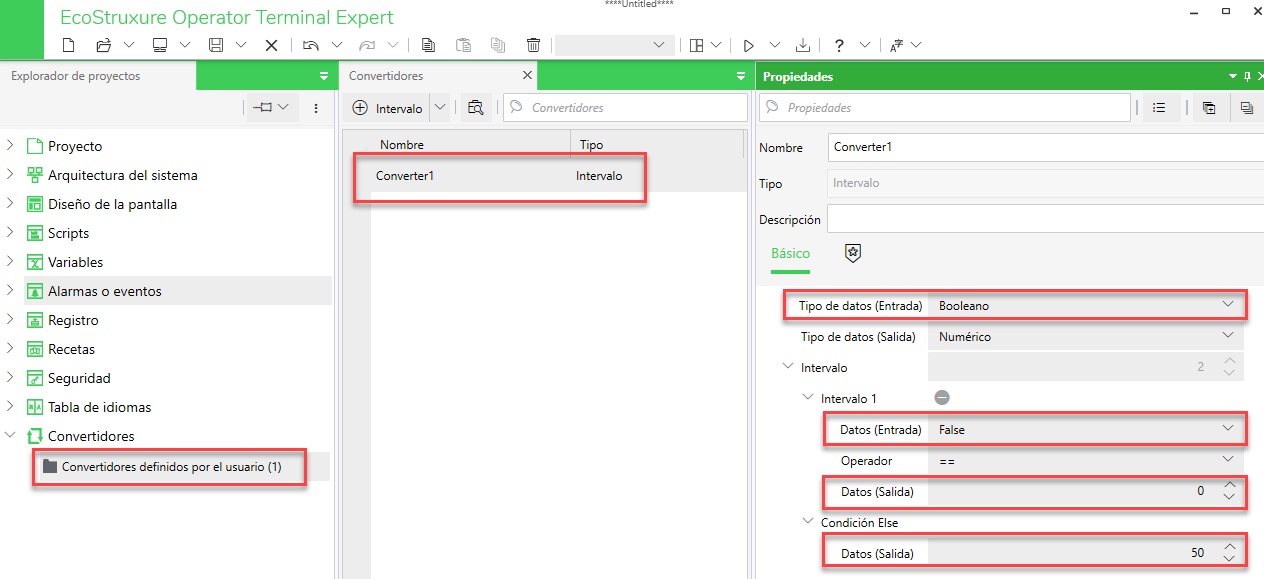
Task: Select the Scripts tree item
Action: point(68,233)
